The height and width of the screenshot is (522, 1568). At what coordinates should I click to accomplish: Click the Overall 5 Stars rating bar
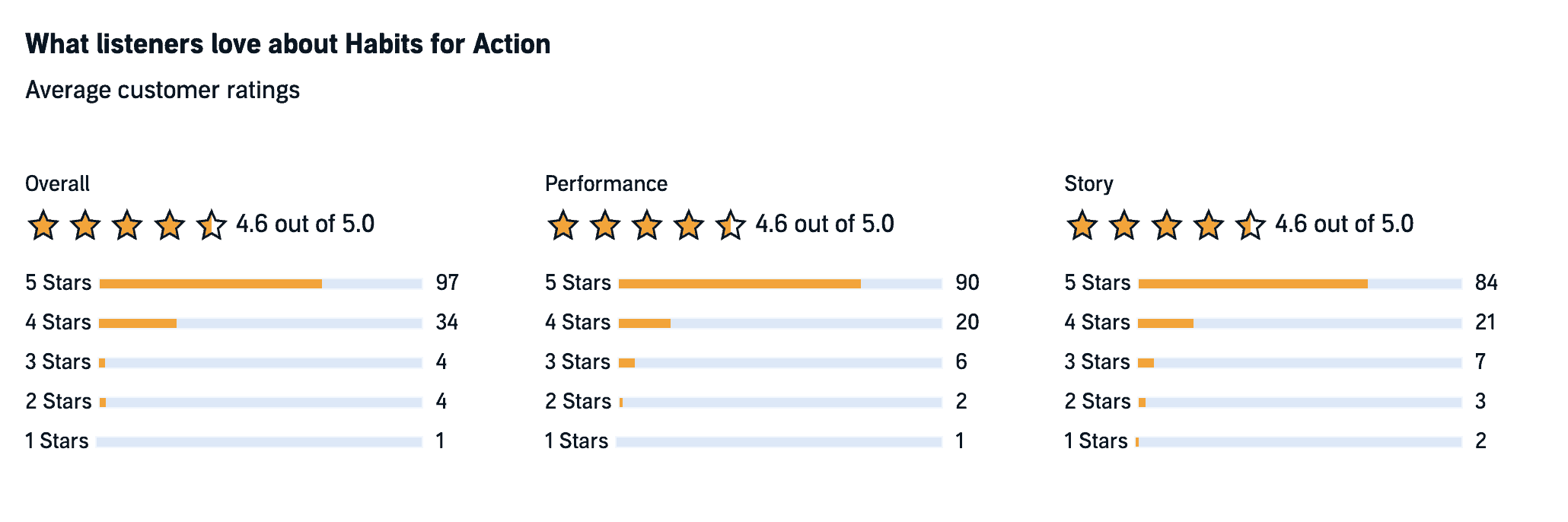coord(260,284)
